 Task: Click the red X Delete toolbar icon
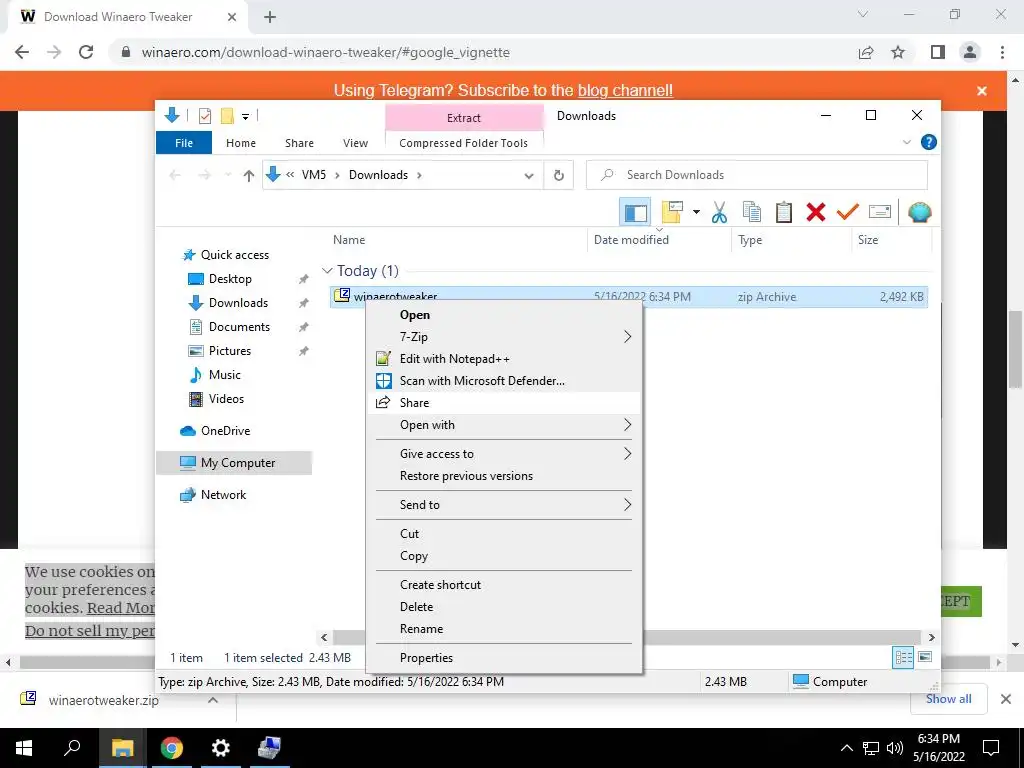(x=816, y=212)
